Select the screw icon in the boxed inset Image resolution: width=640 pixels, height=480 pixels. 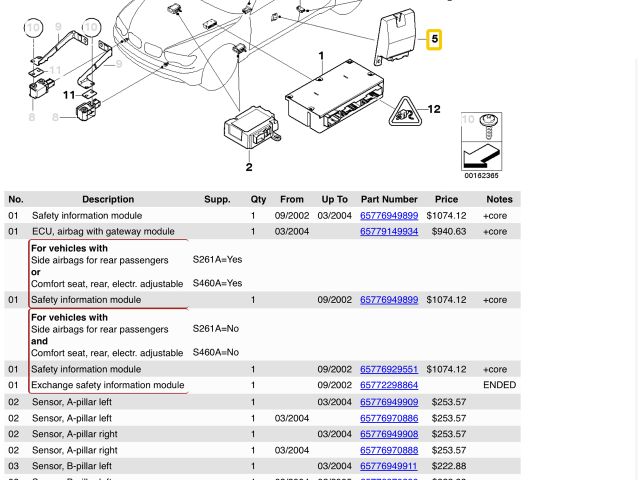[x=489, y=126]
